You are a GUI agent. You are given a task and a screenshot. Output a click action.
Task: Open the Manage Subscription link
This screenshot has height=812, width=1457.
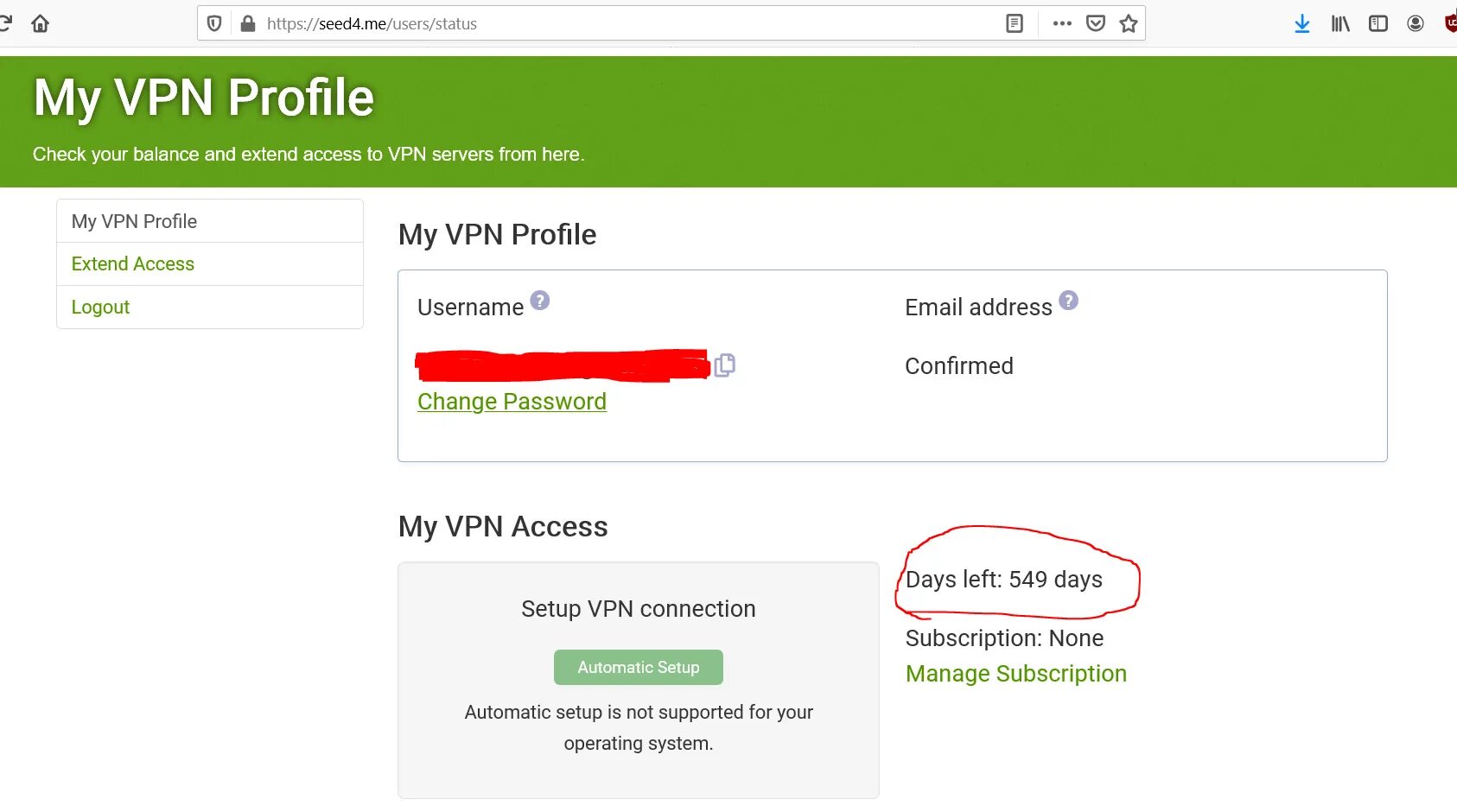[1016, 674]
